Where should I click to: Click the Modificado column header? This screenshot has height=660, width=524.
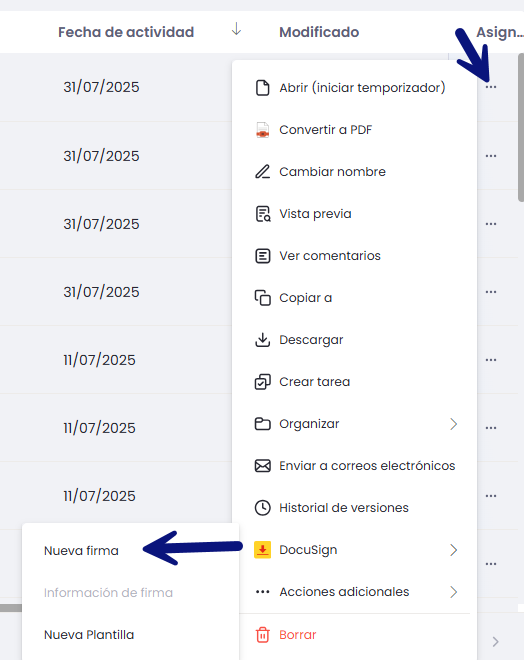319,32
